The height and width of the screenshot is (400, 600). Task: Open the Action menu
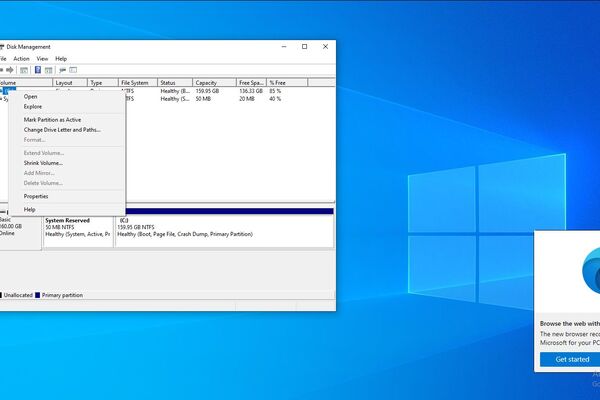coord(21,59)
